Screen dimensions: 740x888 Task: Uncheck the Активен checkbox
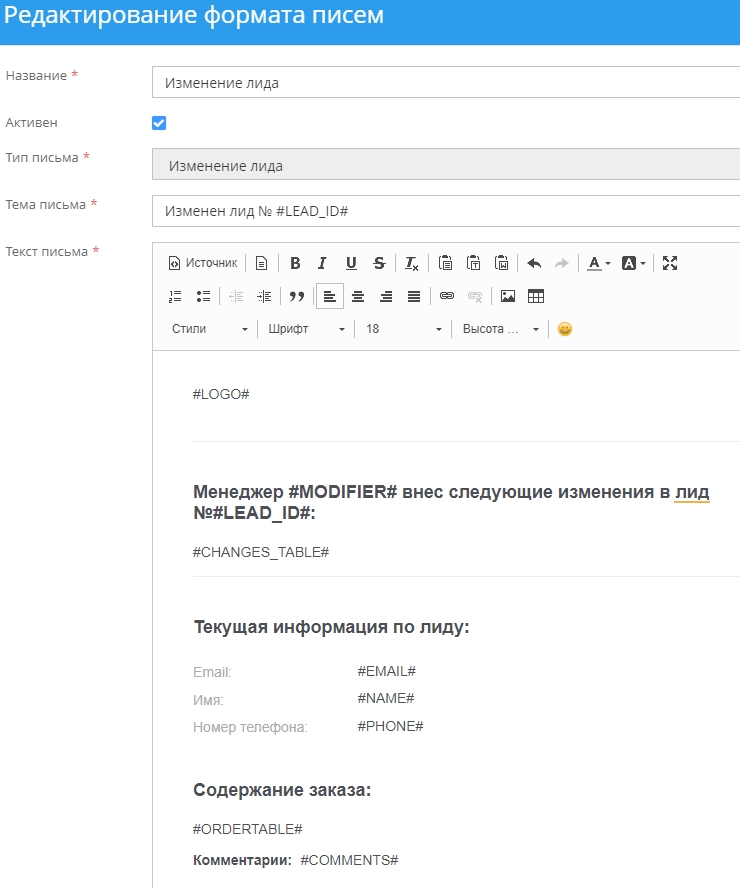click(x=159, y=123)
